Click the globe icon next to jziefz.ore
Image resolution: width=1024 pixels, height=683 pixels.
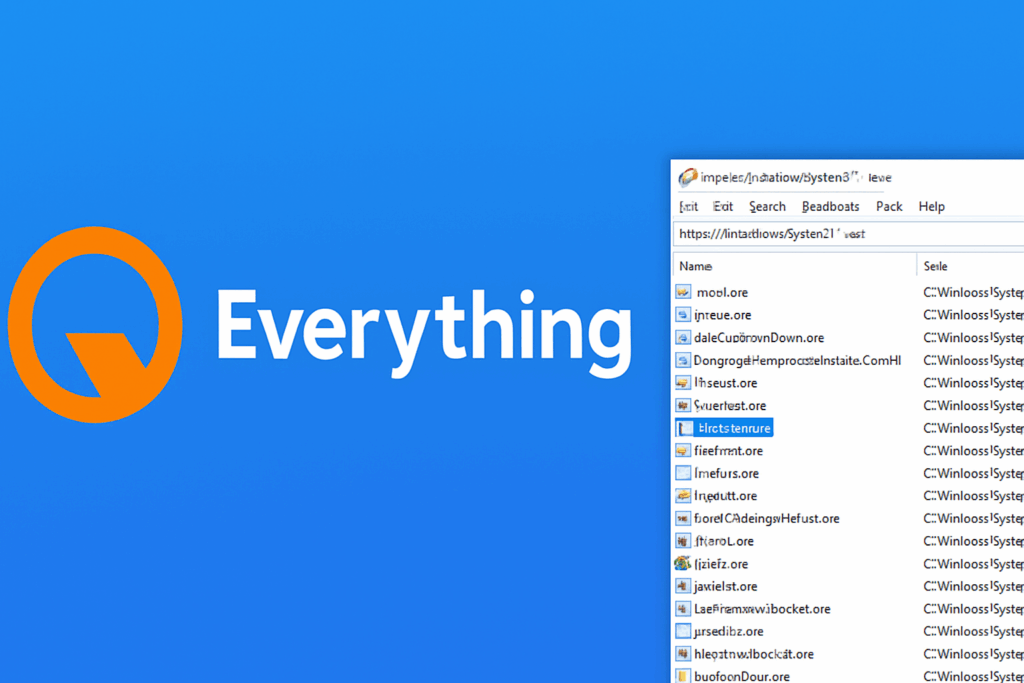[x=684, y=563]
